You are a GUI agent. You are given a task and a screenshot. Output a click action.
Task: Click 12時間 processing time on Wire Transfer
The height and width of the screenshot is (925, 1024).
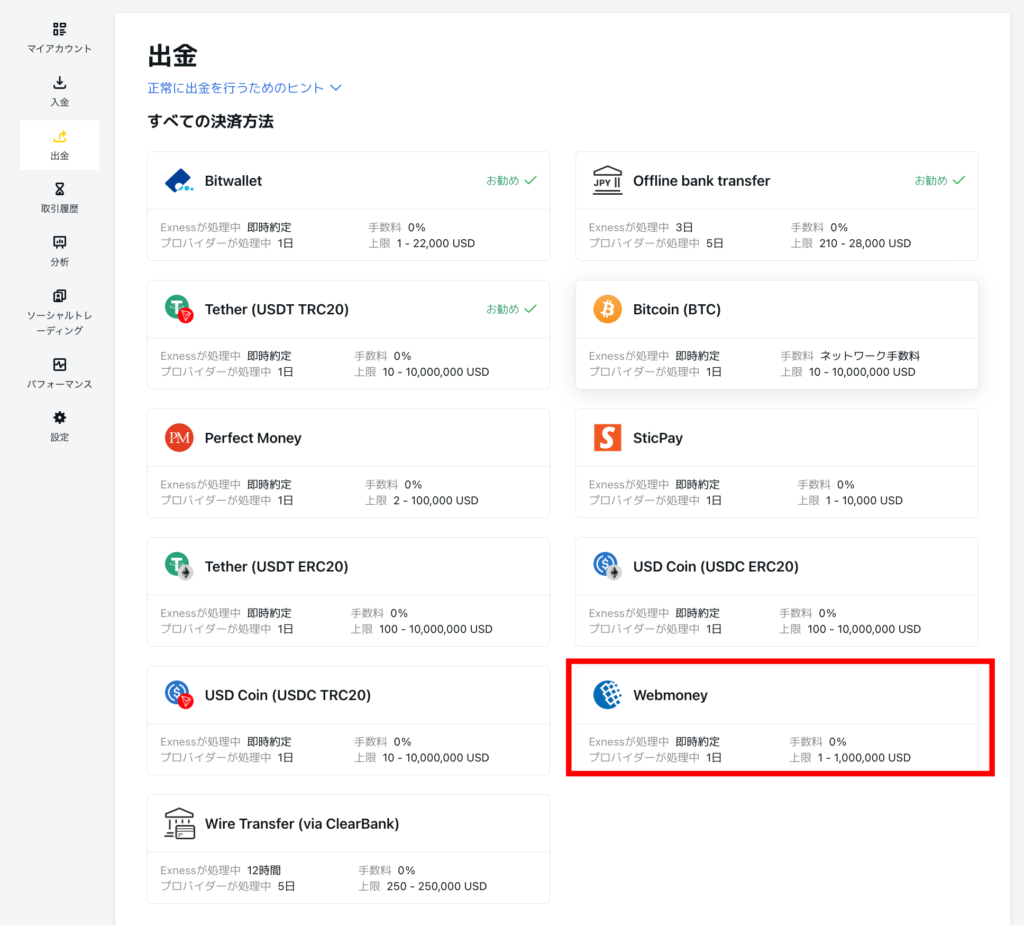(x=264, y=870)
